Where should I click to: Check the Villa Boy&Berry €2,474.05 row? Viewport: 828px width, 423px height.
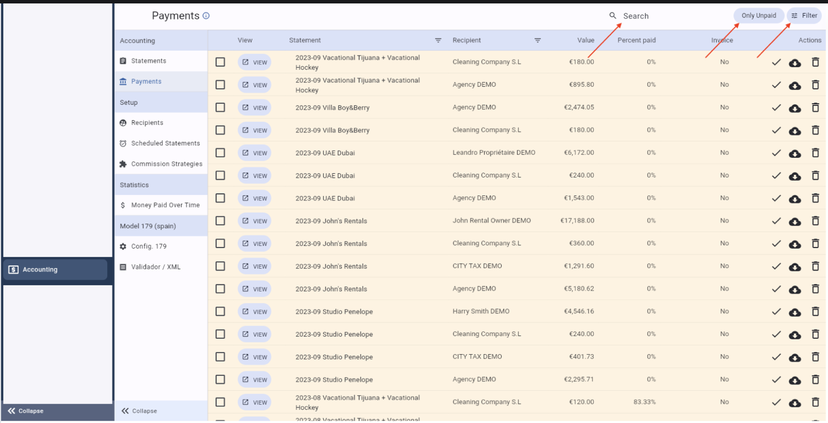[x=220, y=108]
